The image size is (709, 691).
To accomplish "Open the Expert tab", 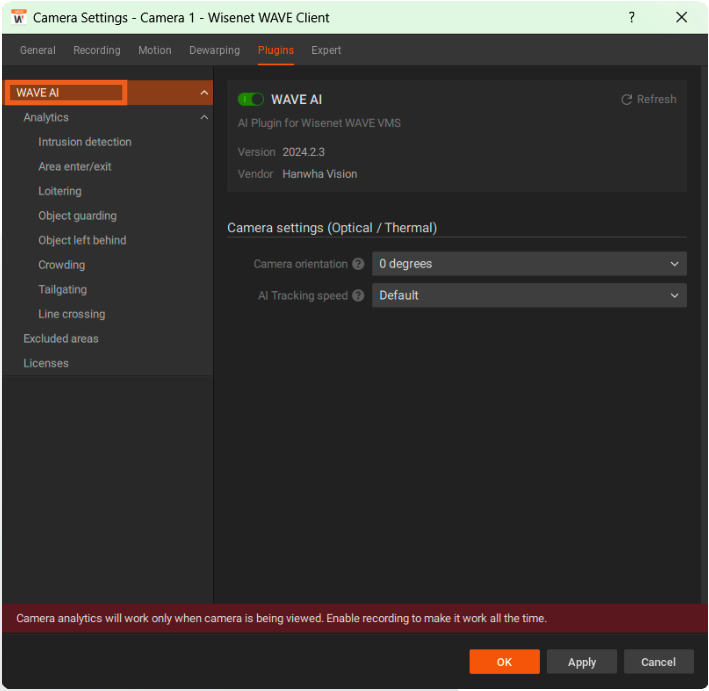I will tap(326, 50).
